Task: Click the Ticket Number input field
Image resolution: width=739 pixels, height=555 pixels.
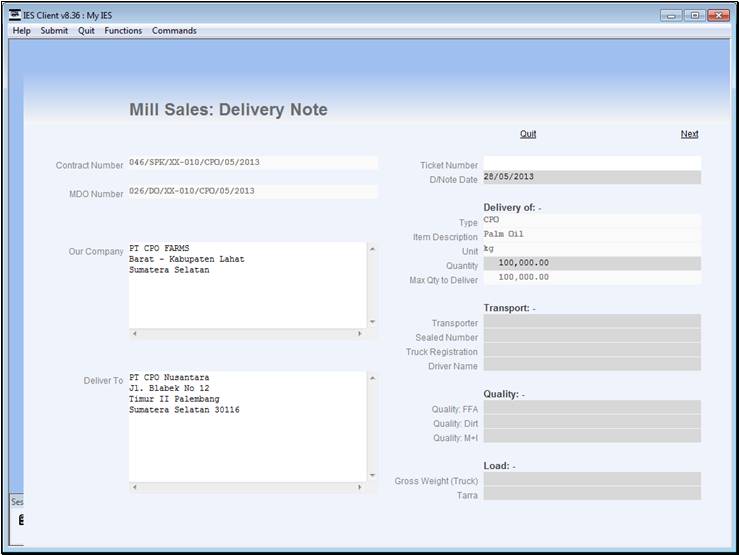Action: 592,163
